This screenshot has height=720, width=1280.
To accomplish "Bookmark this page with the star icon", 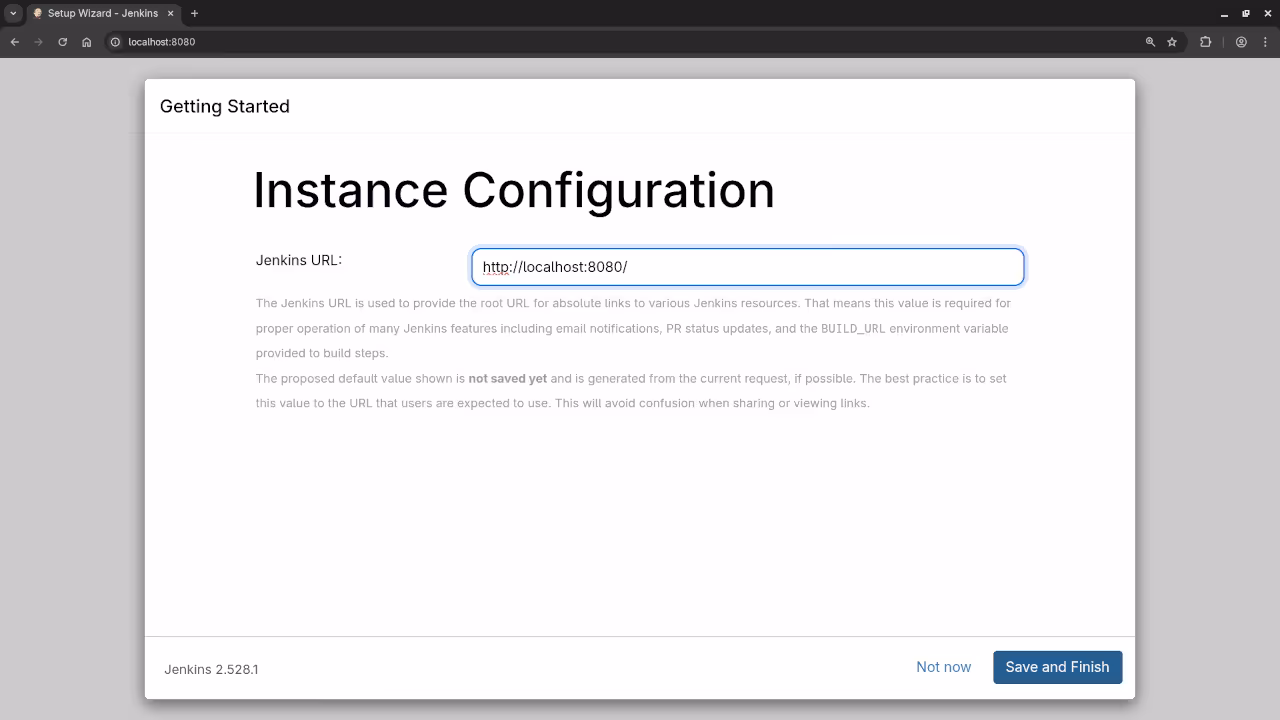I will pyautogui.click(x=1172, y=42).
